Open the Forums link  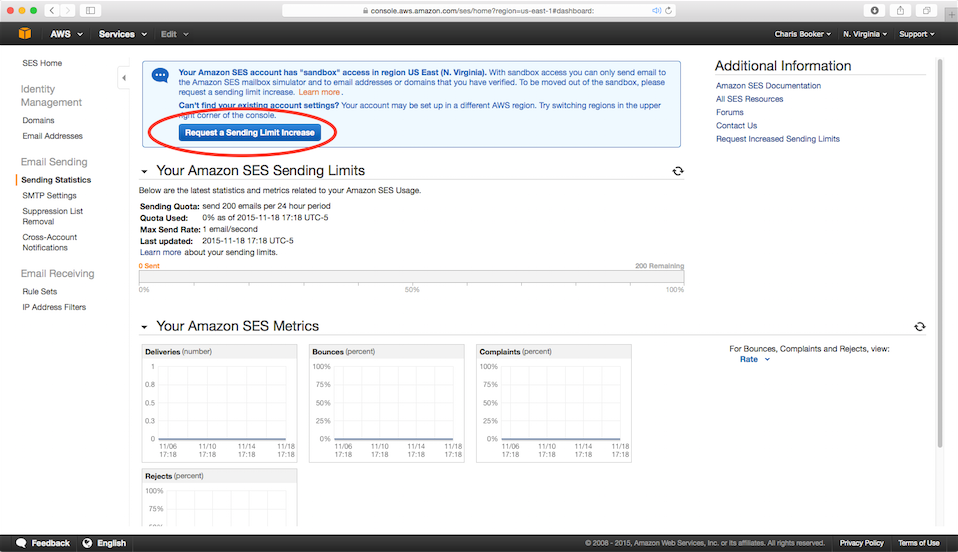point(729,112)
